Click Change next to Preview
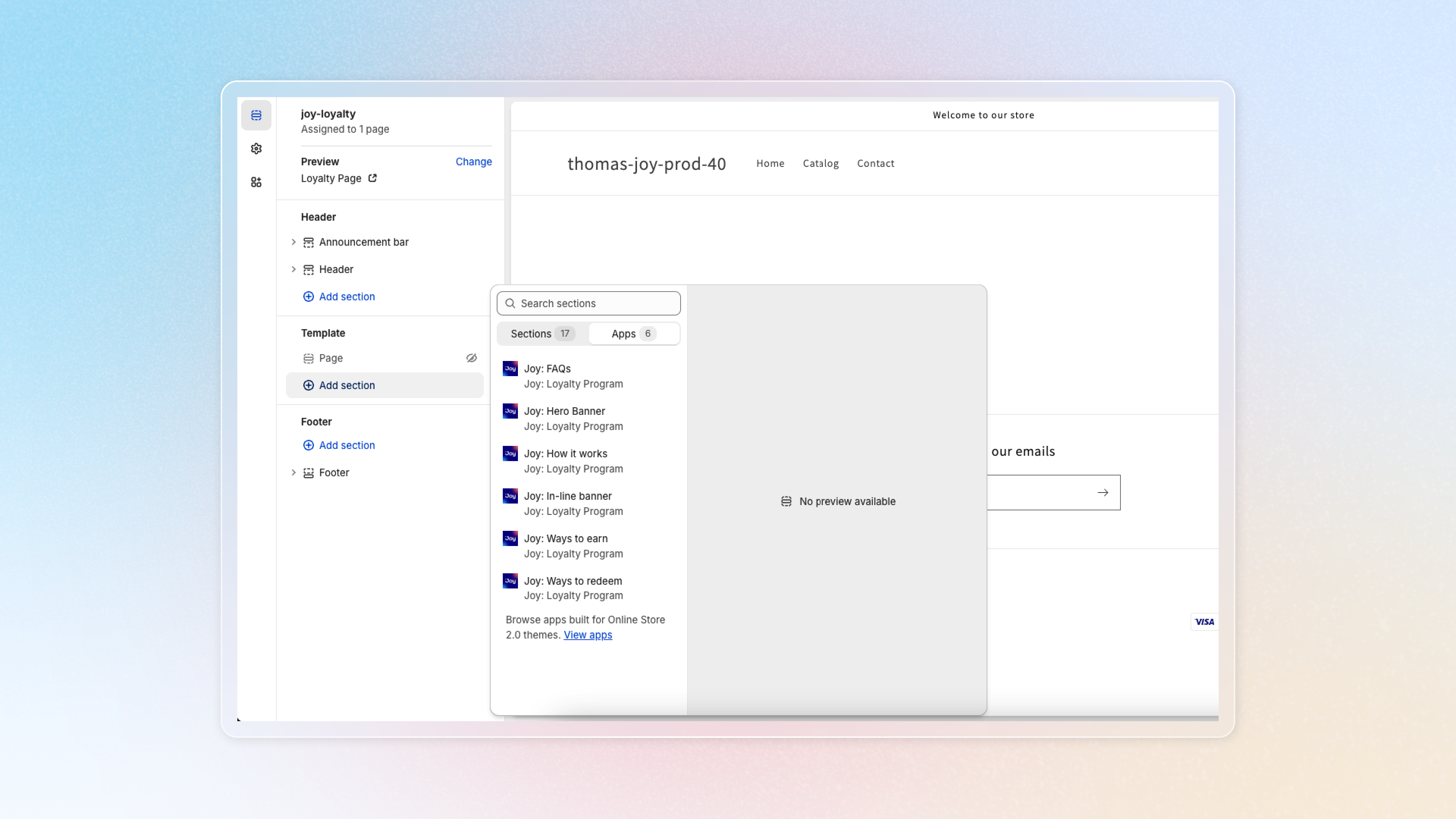This screenshot has height=819, width=1456. pos(473,162)
